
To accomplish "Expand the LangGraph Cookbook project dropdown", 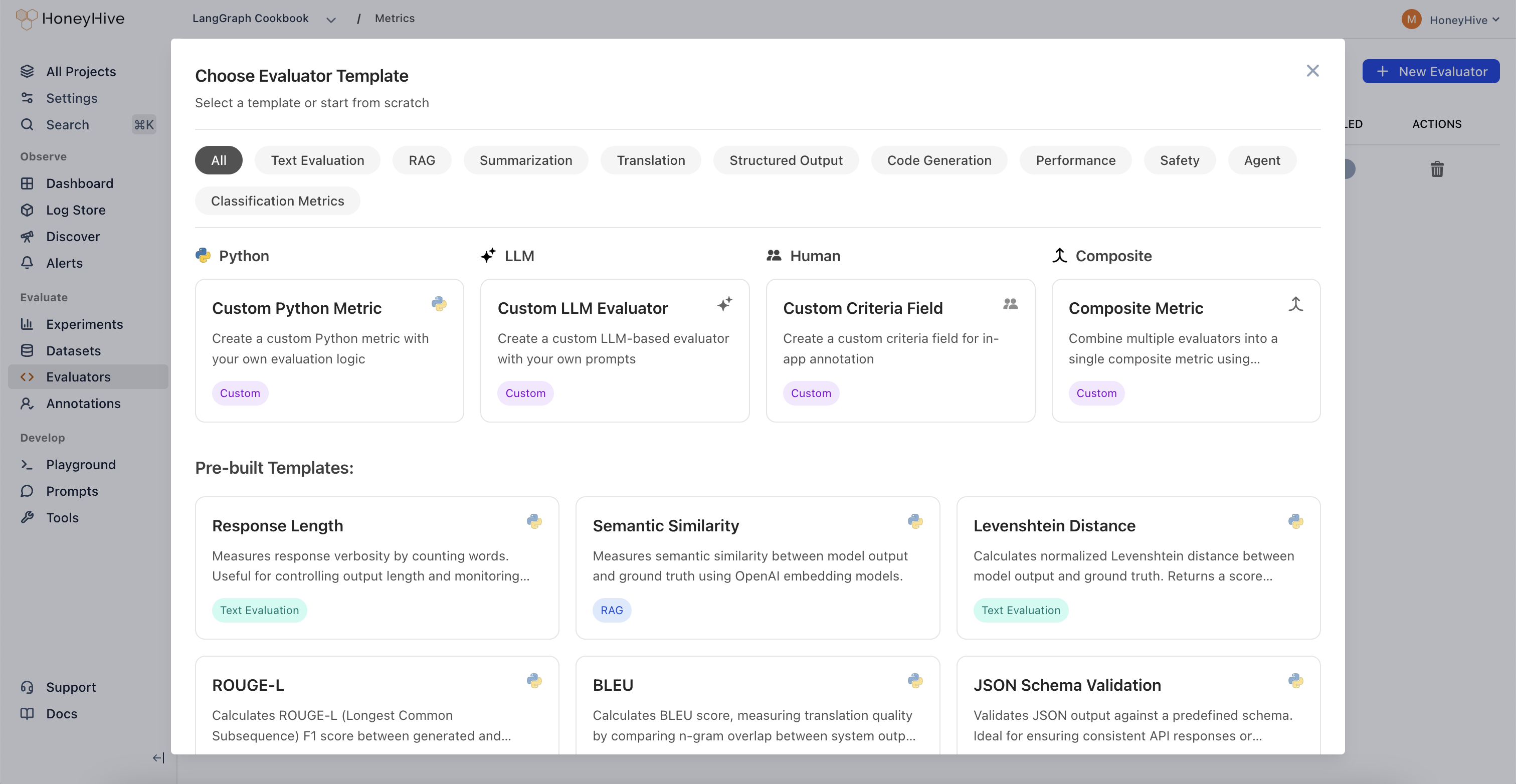I will (331, 20).
